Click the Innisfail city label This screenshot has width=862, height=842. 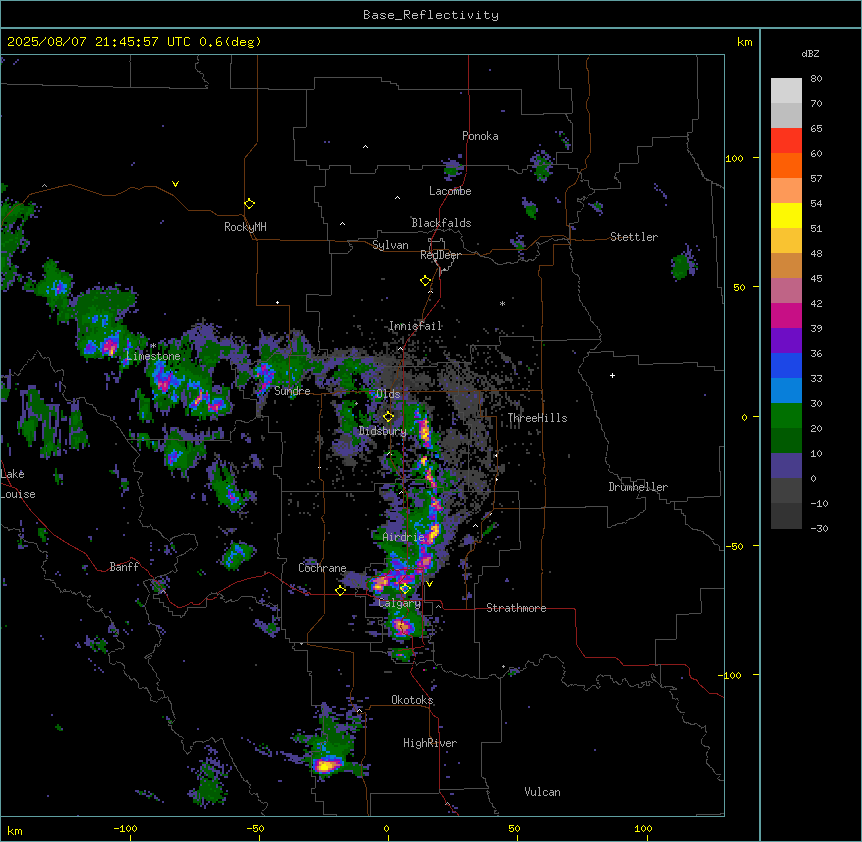tap(415, 326)
